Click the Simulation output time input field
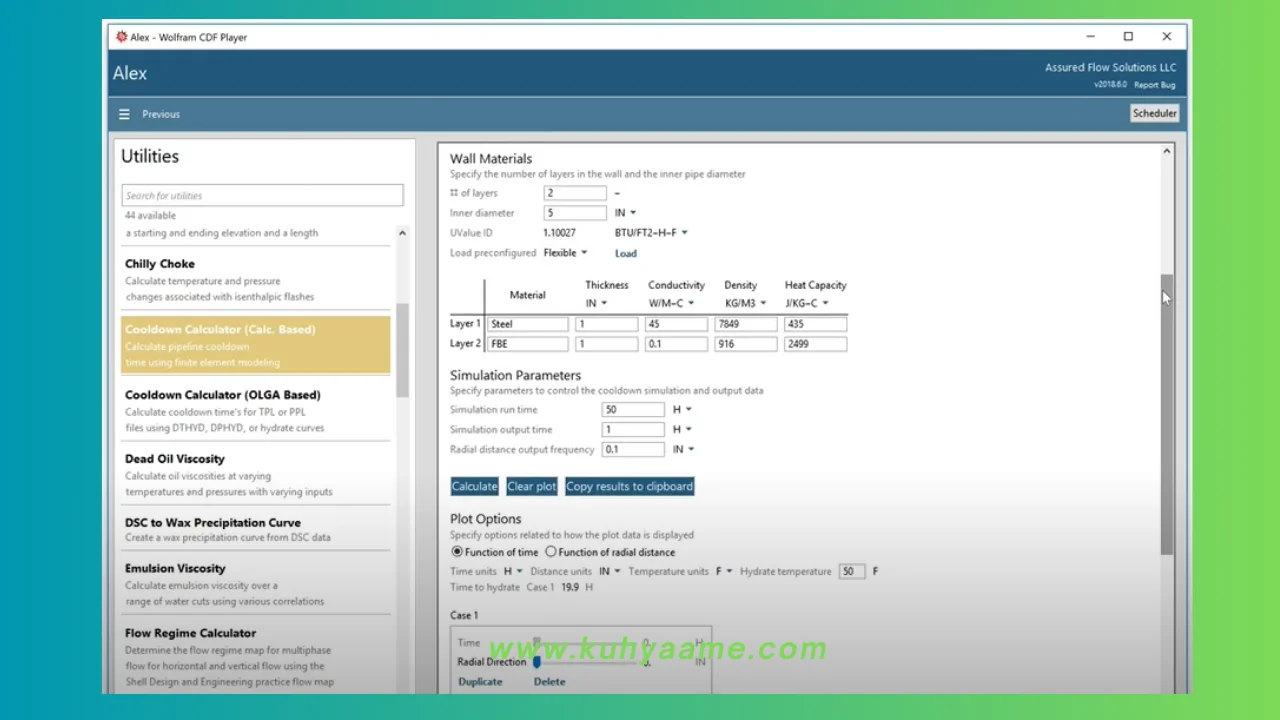This screenshot has height=720, width=1280. pos(633,430)
